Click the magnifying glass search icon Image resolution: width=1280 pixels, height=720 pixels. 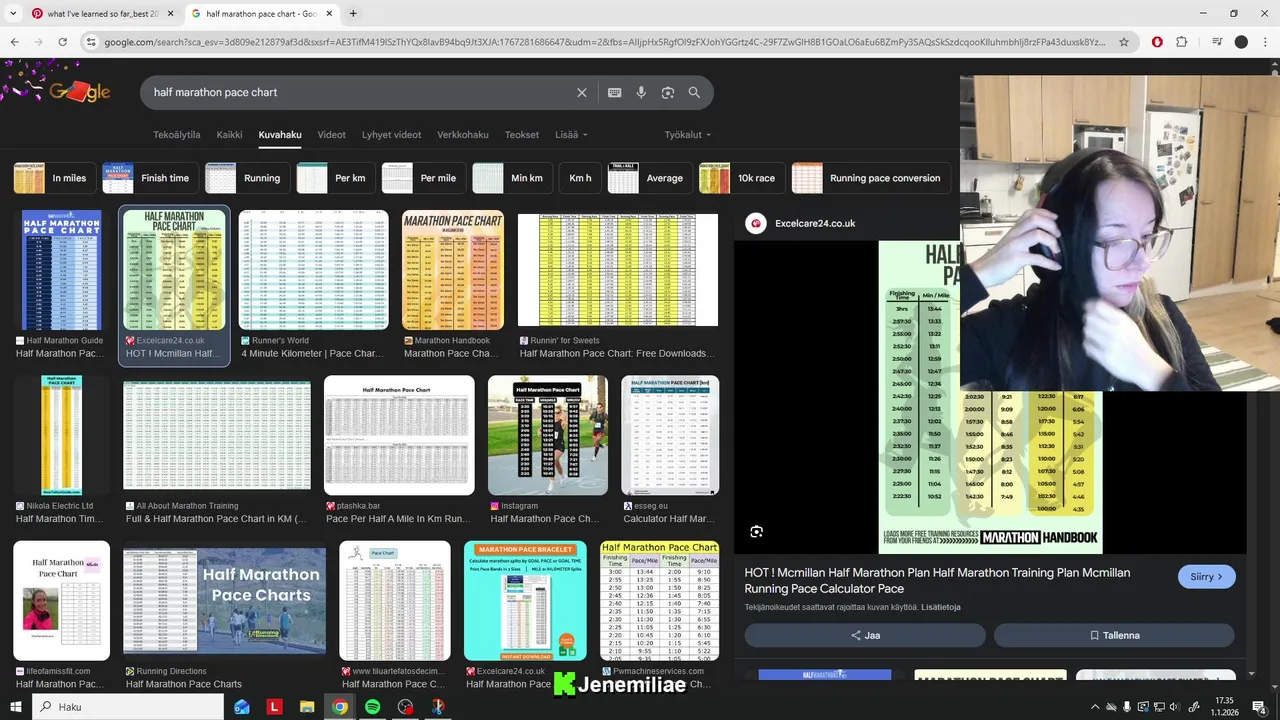[x=694, y=92]
